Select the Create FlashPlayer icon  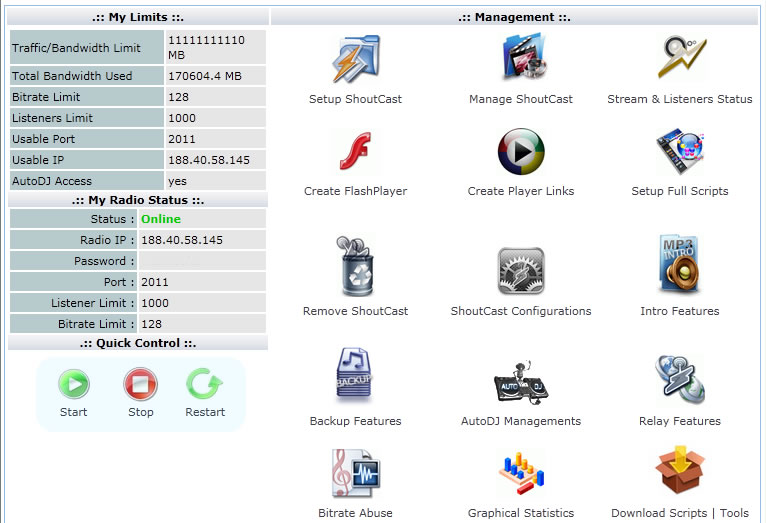(355, 153)
